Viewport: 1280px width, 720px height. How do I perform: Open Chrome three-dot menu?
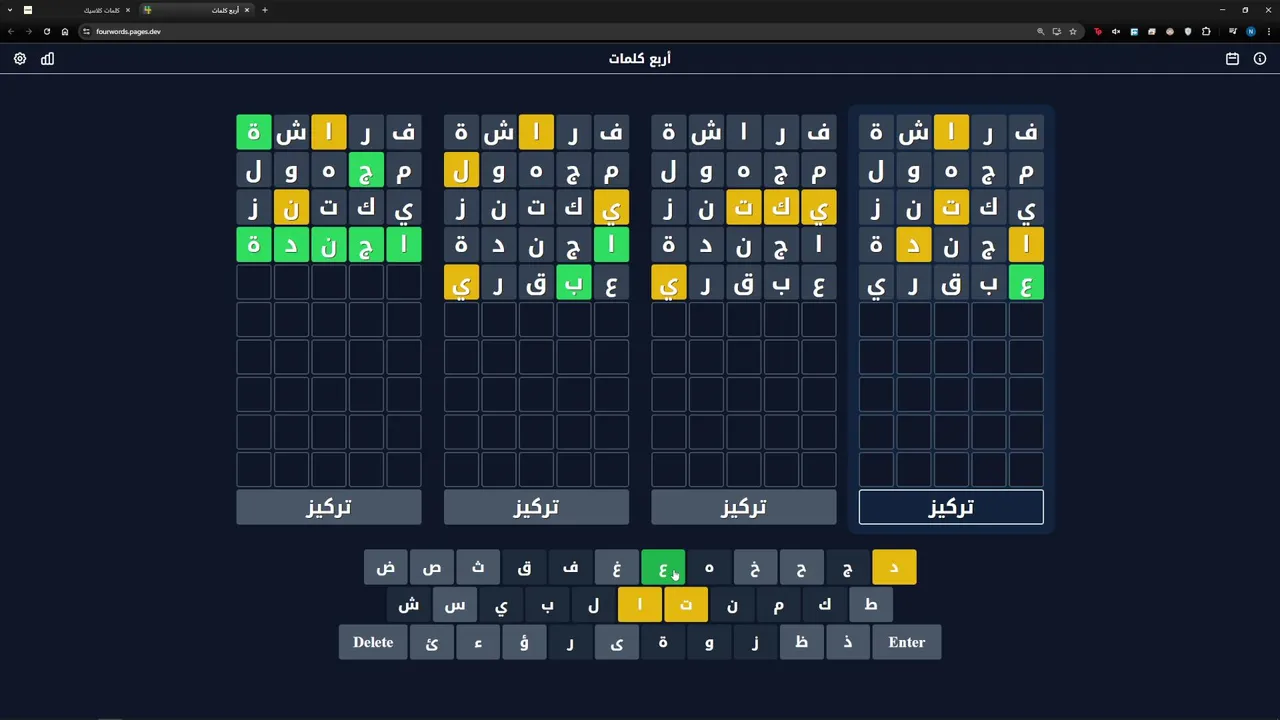(x=1268, y=31)
